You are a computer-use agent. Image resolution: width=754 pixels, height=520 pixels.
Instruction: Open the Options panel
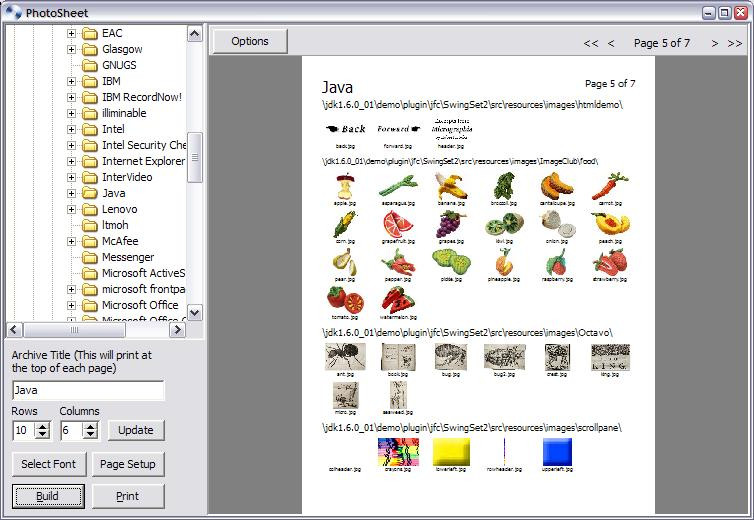click(x=250, y=41)
